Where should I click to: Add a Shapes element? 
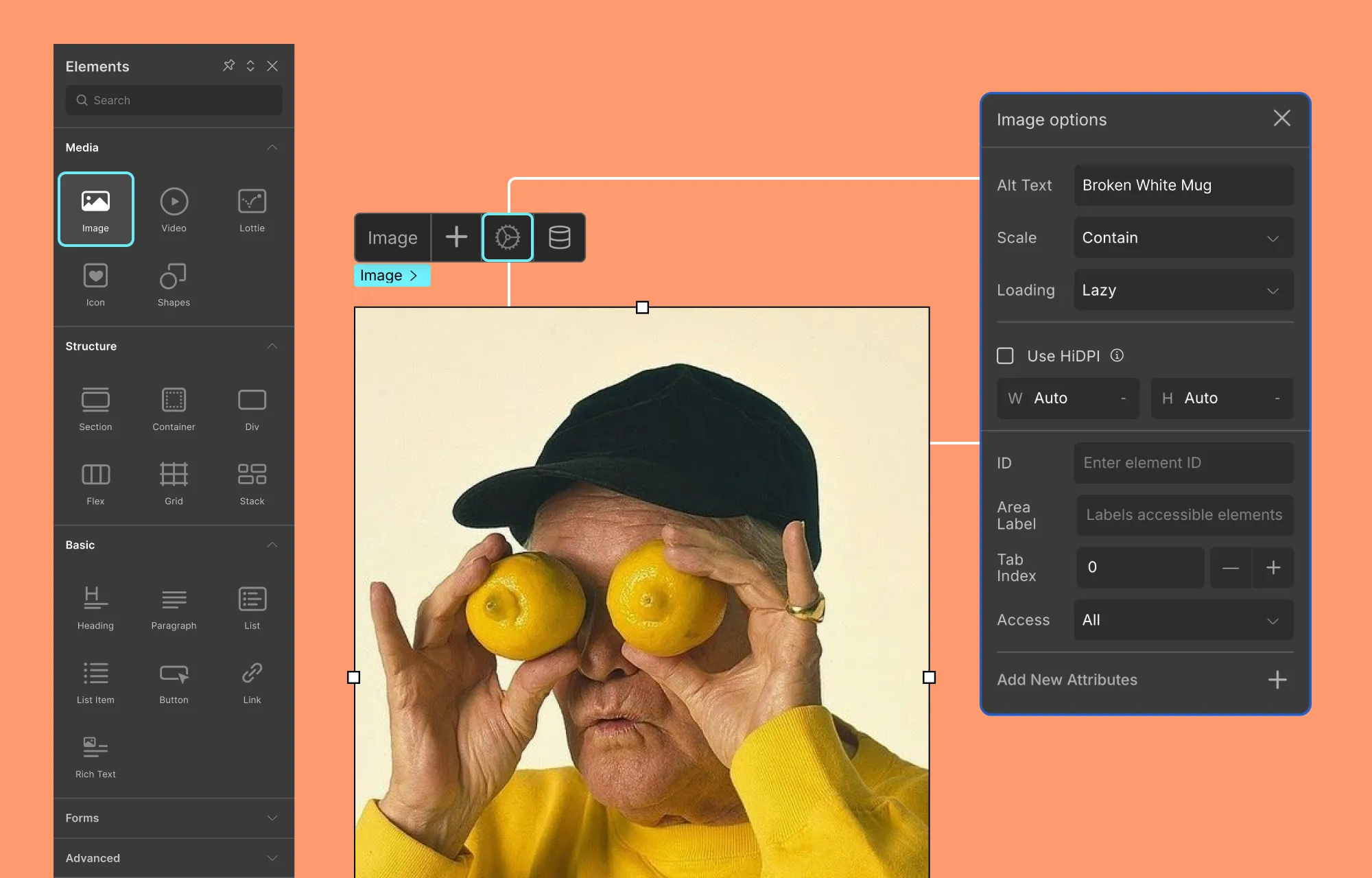pos(174,283)
